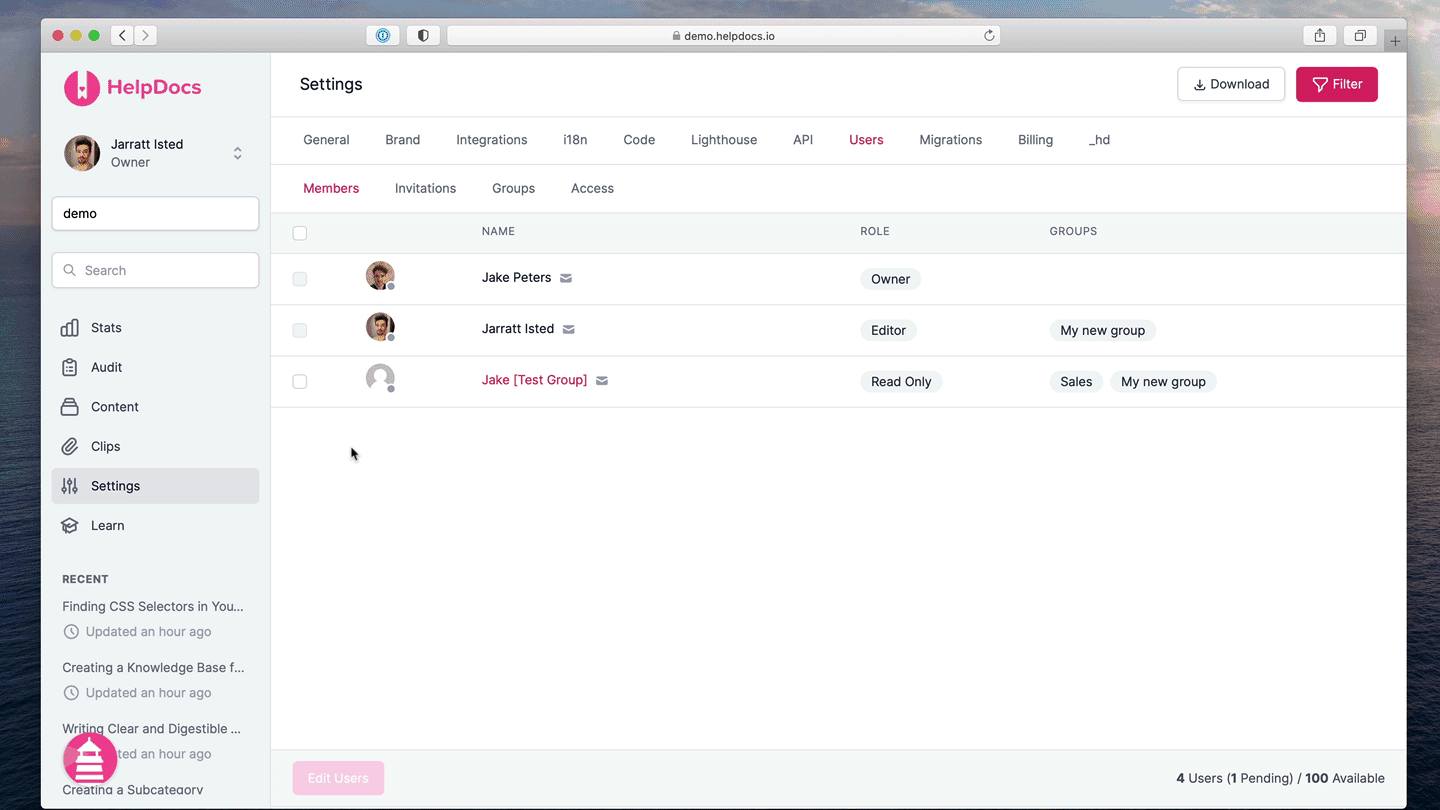The height and width of the screenshot is (810, 1440).
Task: Go to the Migrations tab
Action: tap(951, 140)
